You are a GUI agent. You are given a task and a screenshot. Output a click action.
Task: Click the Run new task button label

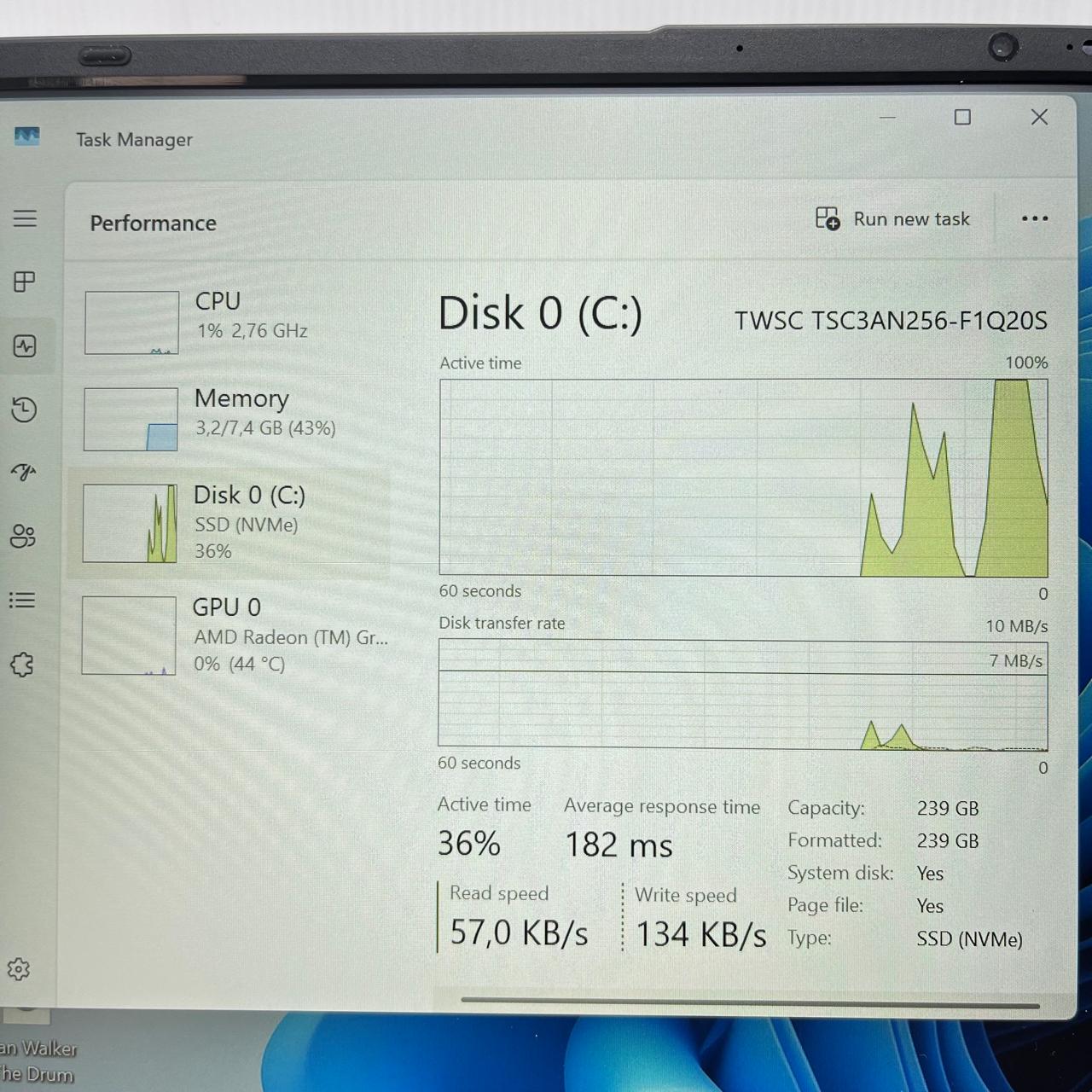point(911,219)
